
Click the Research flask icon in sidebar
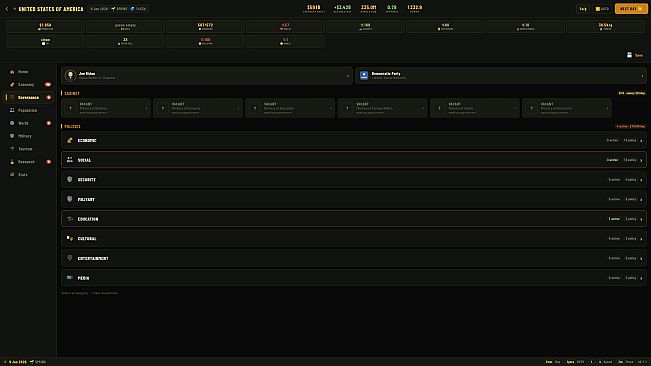(x=12, y=162)
